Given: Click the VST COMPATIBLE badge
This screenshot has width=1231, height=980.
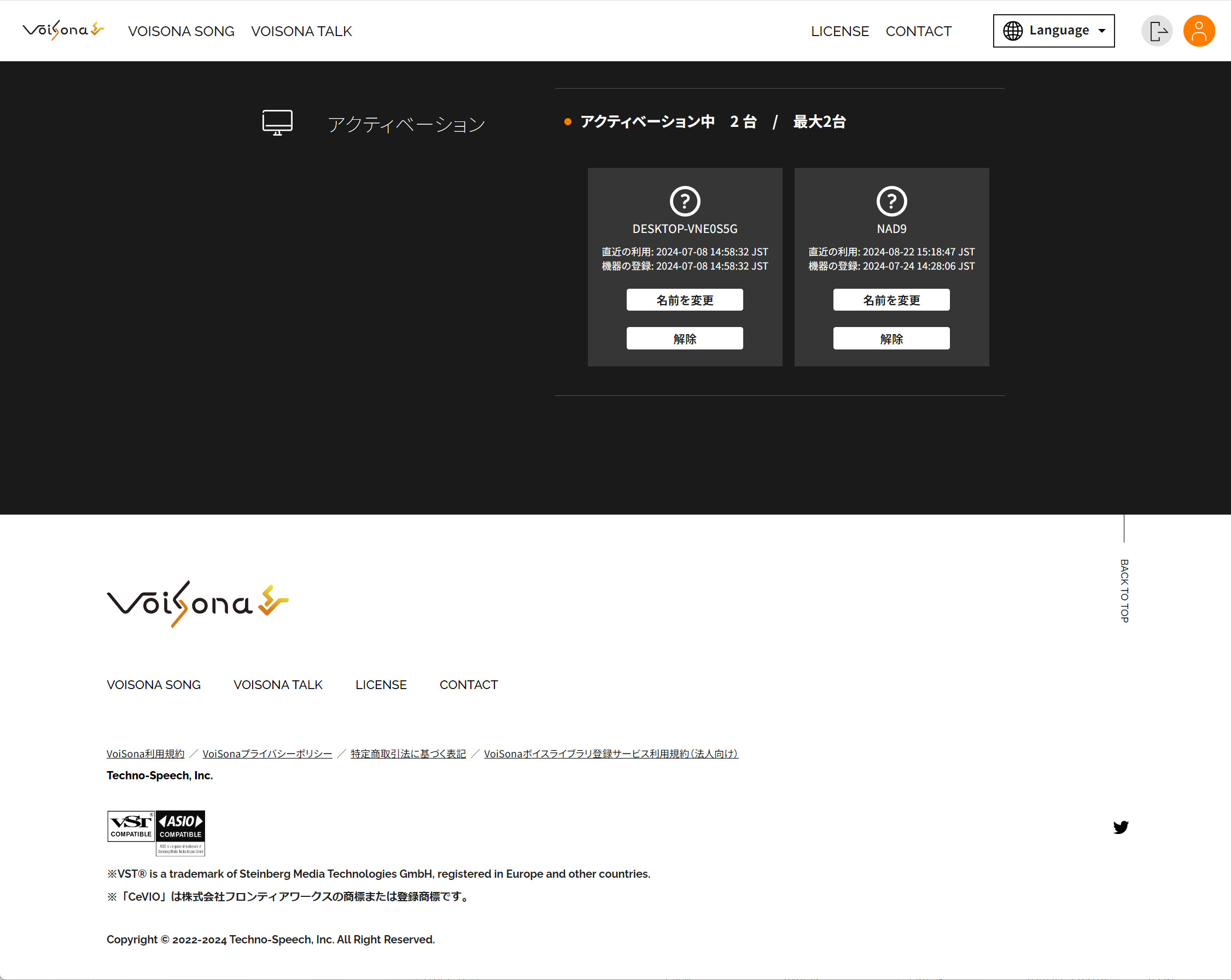Looking at the screenshot, I should [131, 826].
